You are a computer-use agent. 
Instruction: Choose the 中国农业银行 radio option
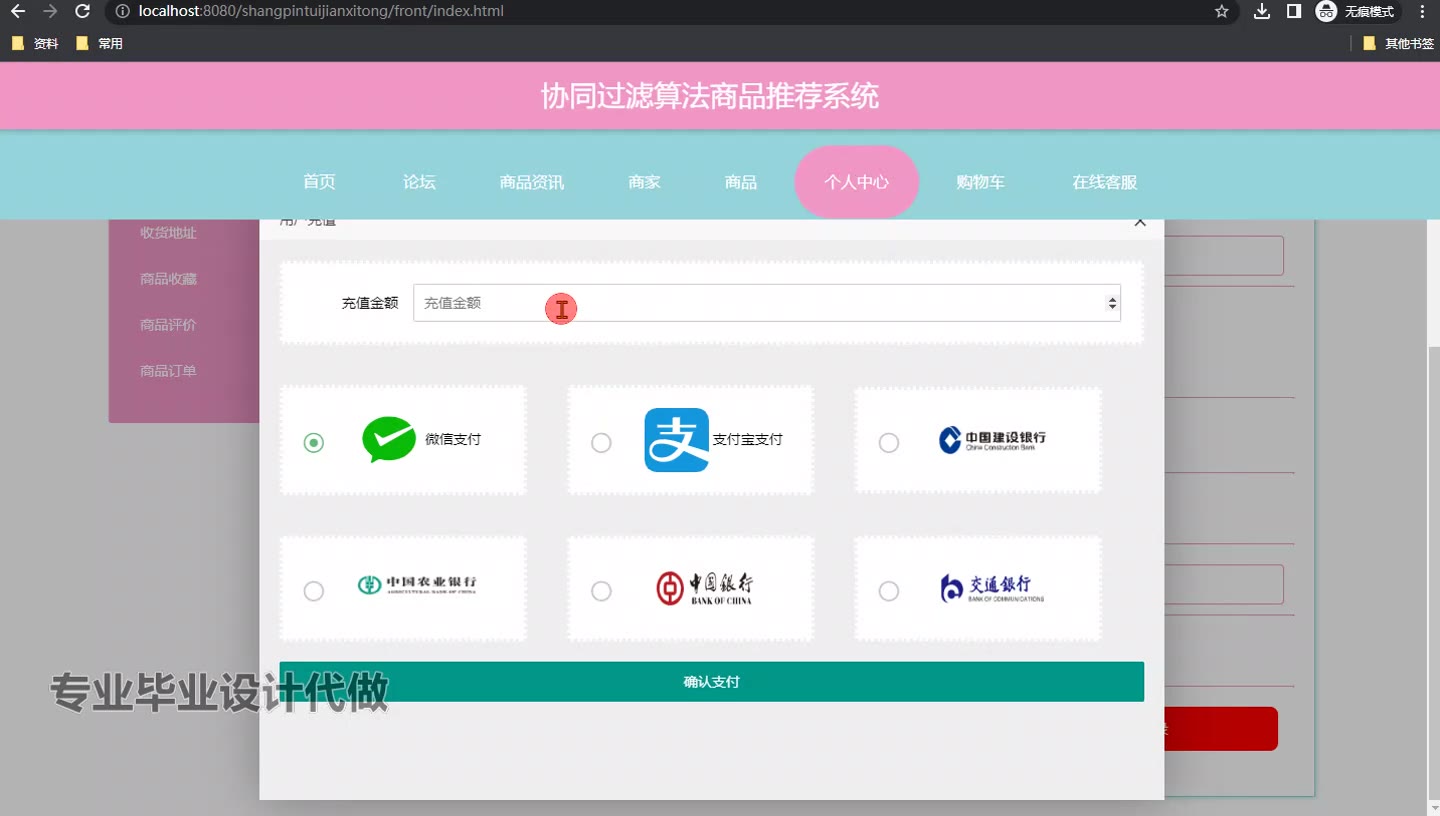[x=314, y=591]
